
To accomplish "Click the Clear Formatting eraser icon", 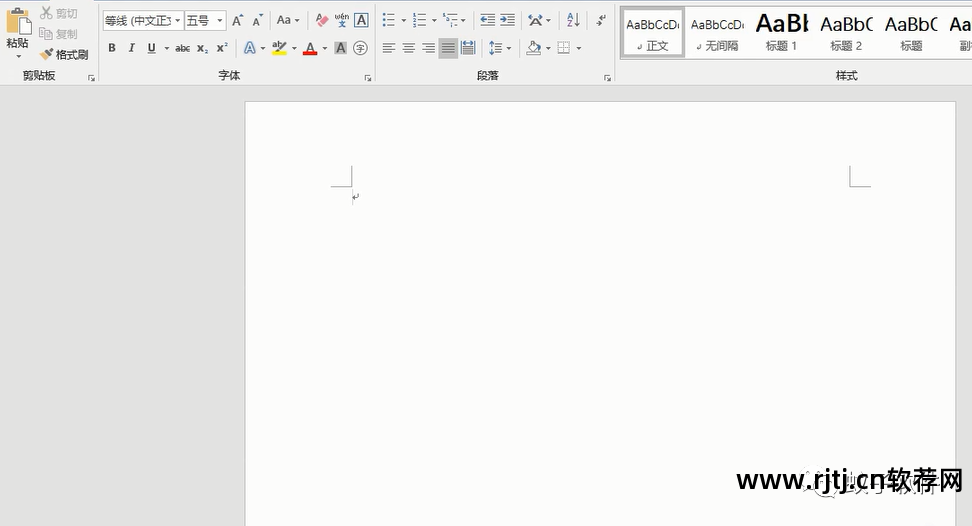I will 321,20.
